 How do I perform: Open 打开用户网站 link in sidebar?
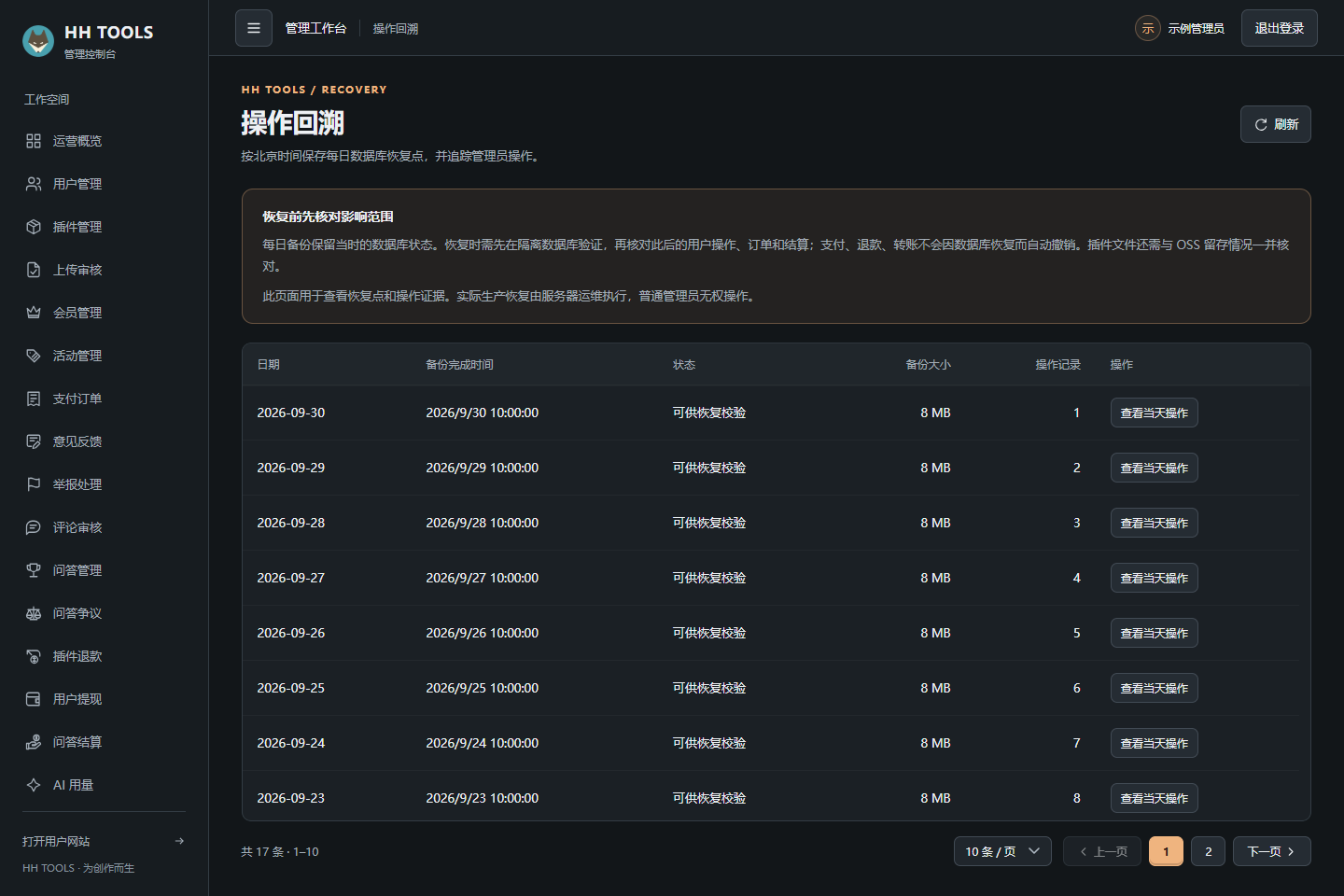104,841
